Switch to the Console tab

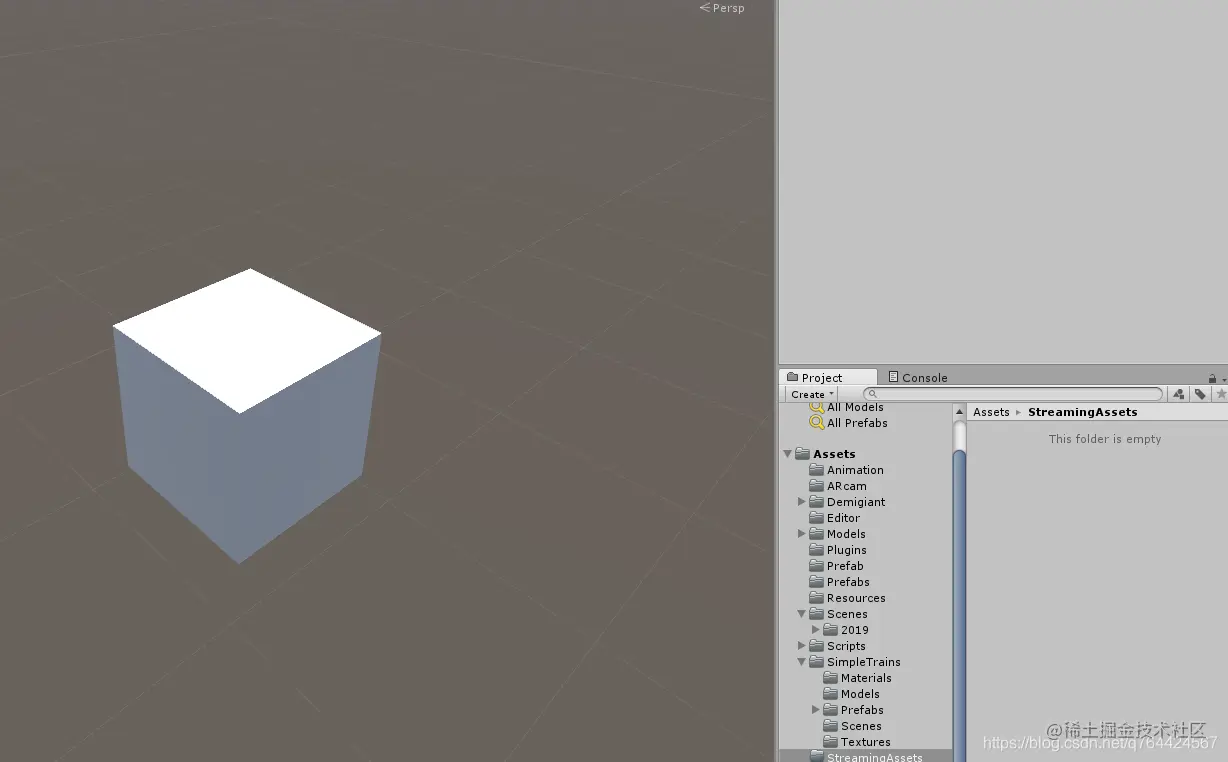point(918,378)
